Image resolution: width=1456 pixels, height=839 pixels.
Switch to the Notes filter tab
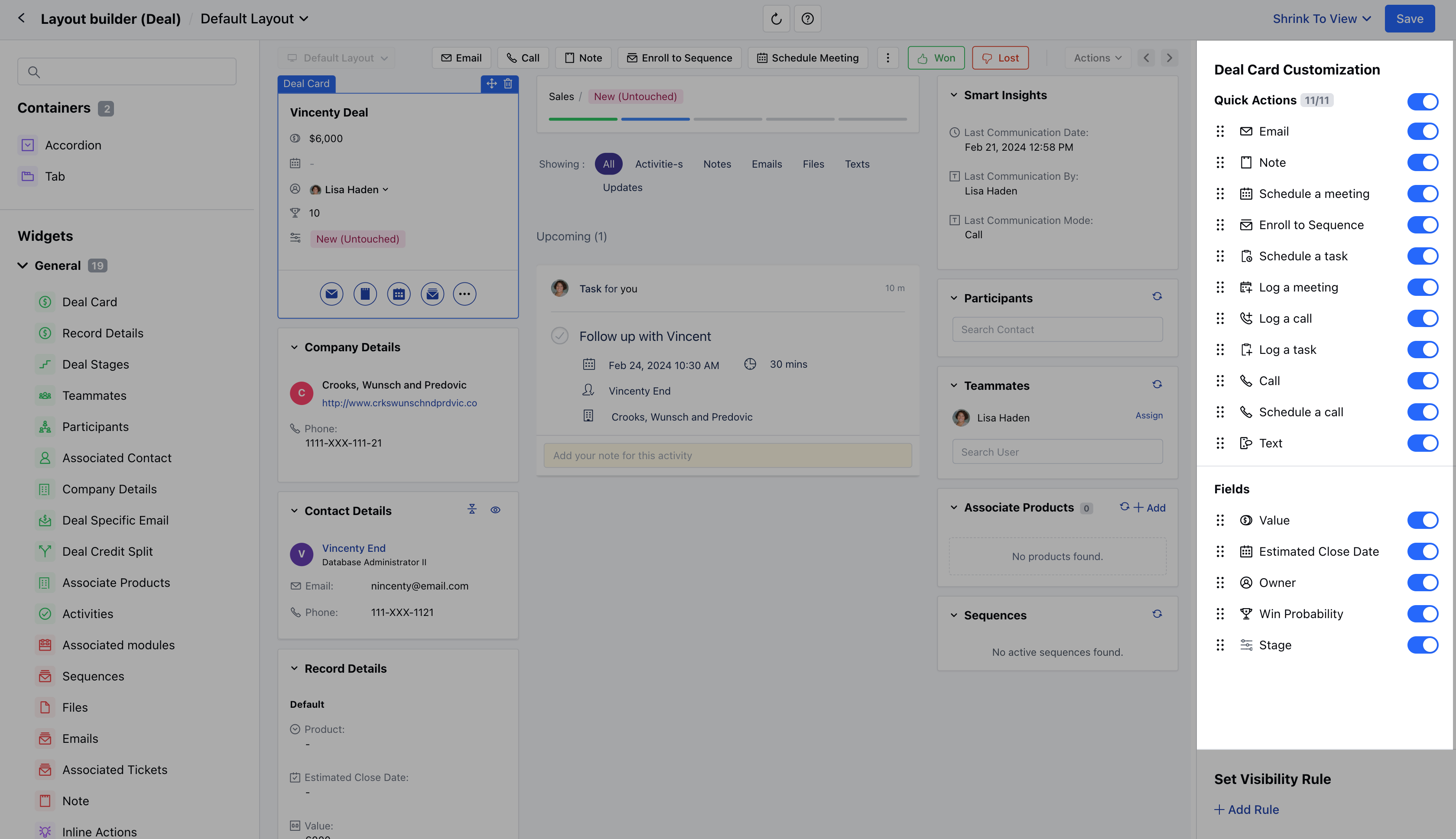[716, 164]
